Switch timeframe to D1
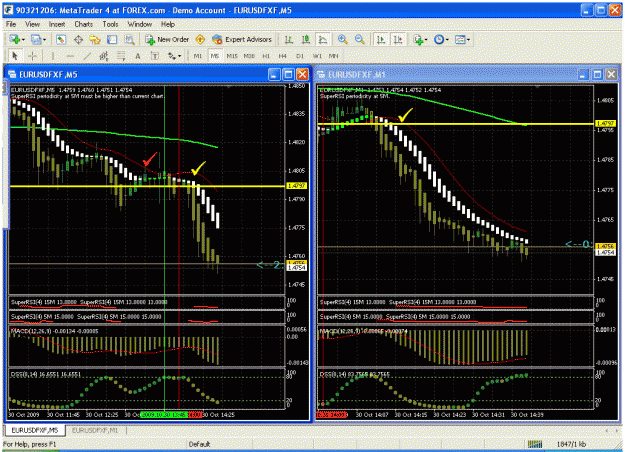The height and width of the screenshot is (452, 625). tap(300, 56)
